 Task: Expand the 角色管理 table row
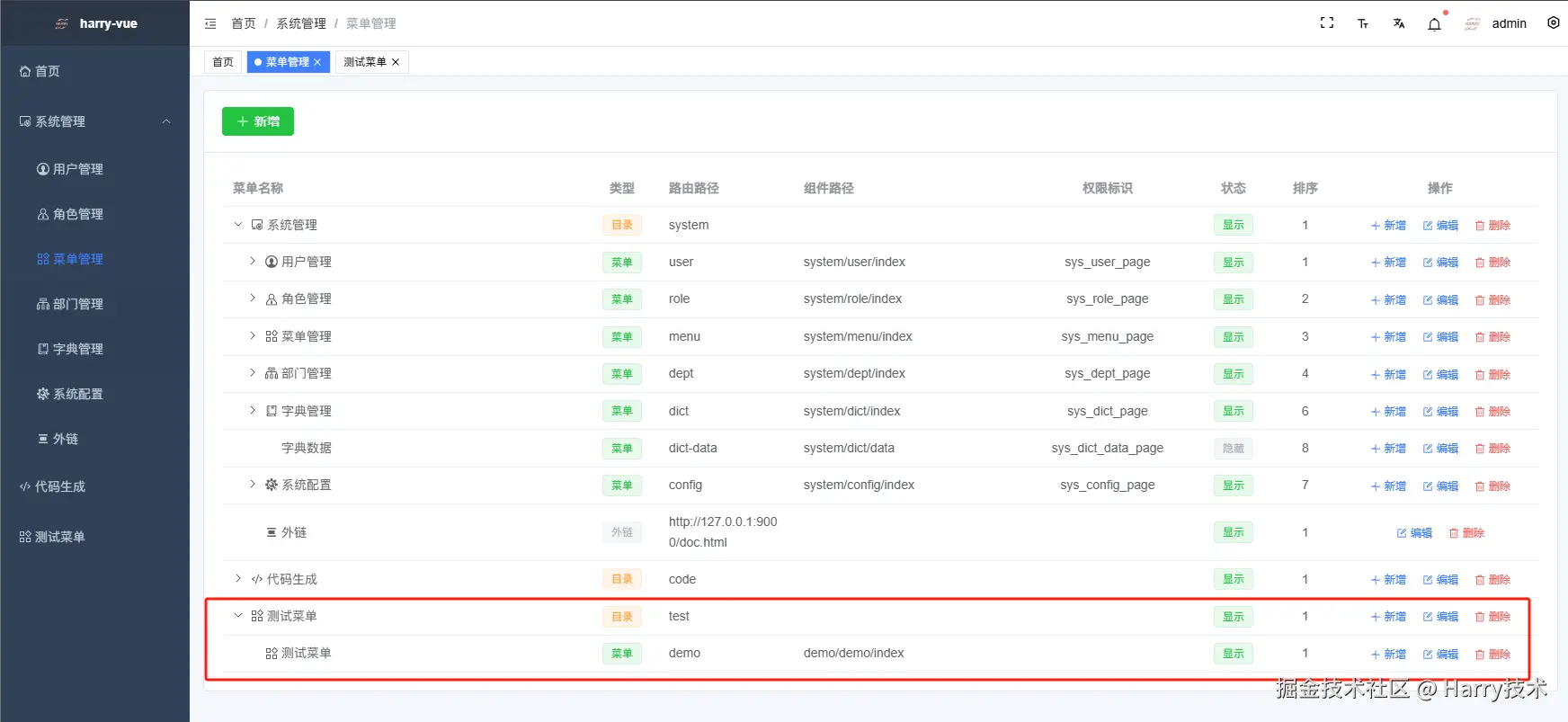pos(253,299)
